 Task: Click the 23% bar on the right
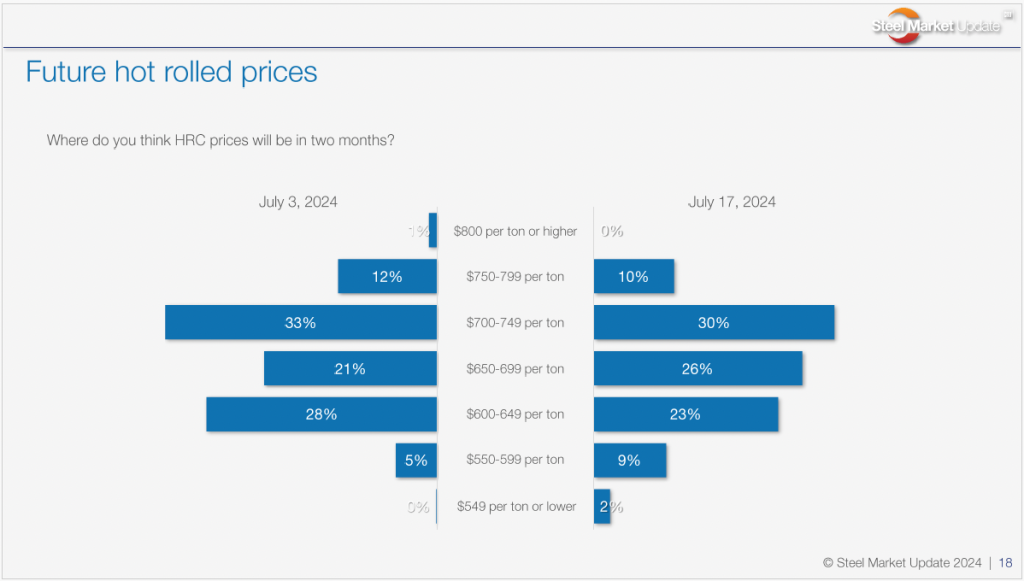point(686,414)
